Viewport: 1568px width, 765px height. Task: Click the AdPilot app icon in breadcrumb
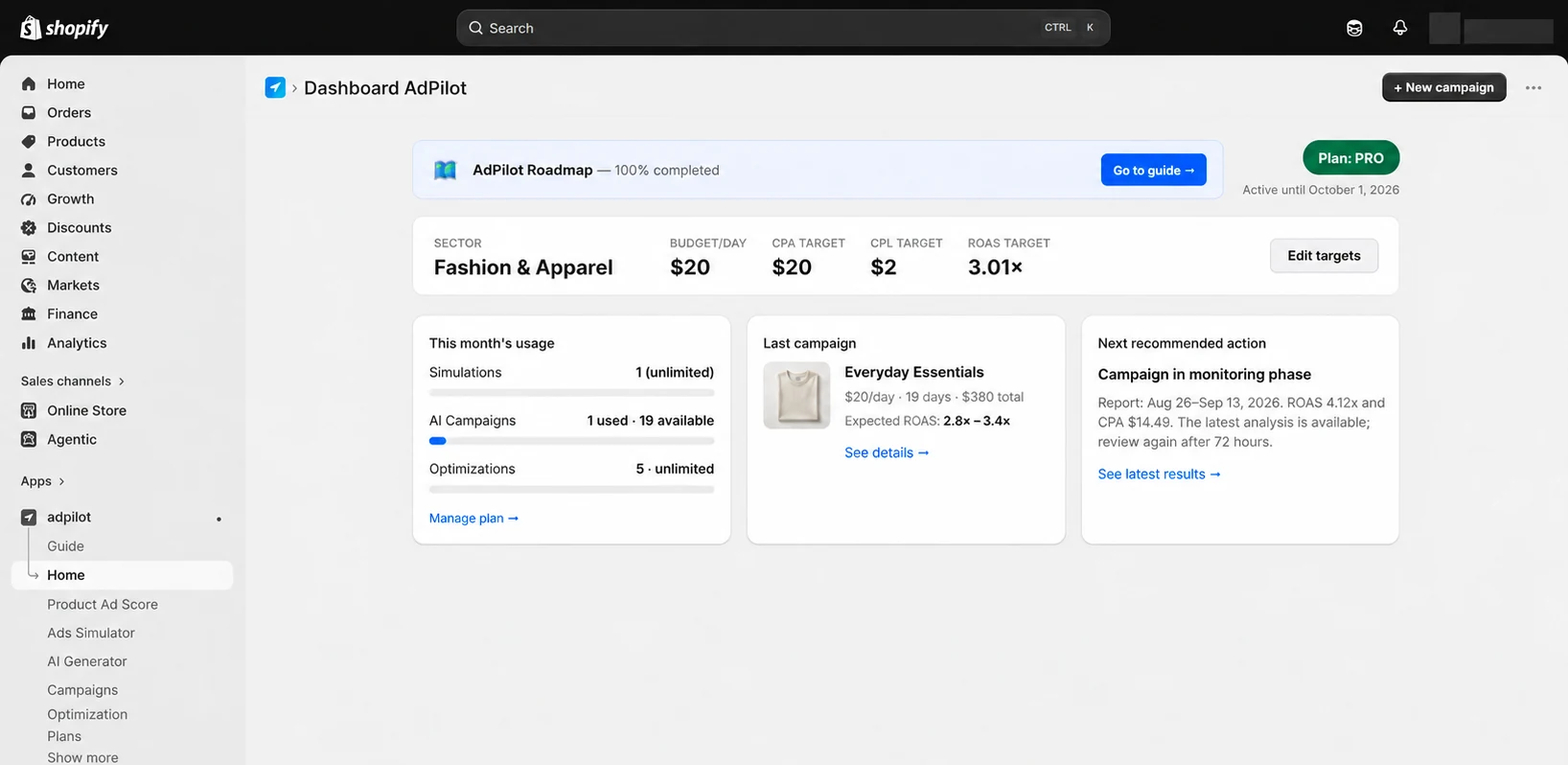click(275, 88)
